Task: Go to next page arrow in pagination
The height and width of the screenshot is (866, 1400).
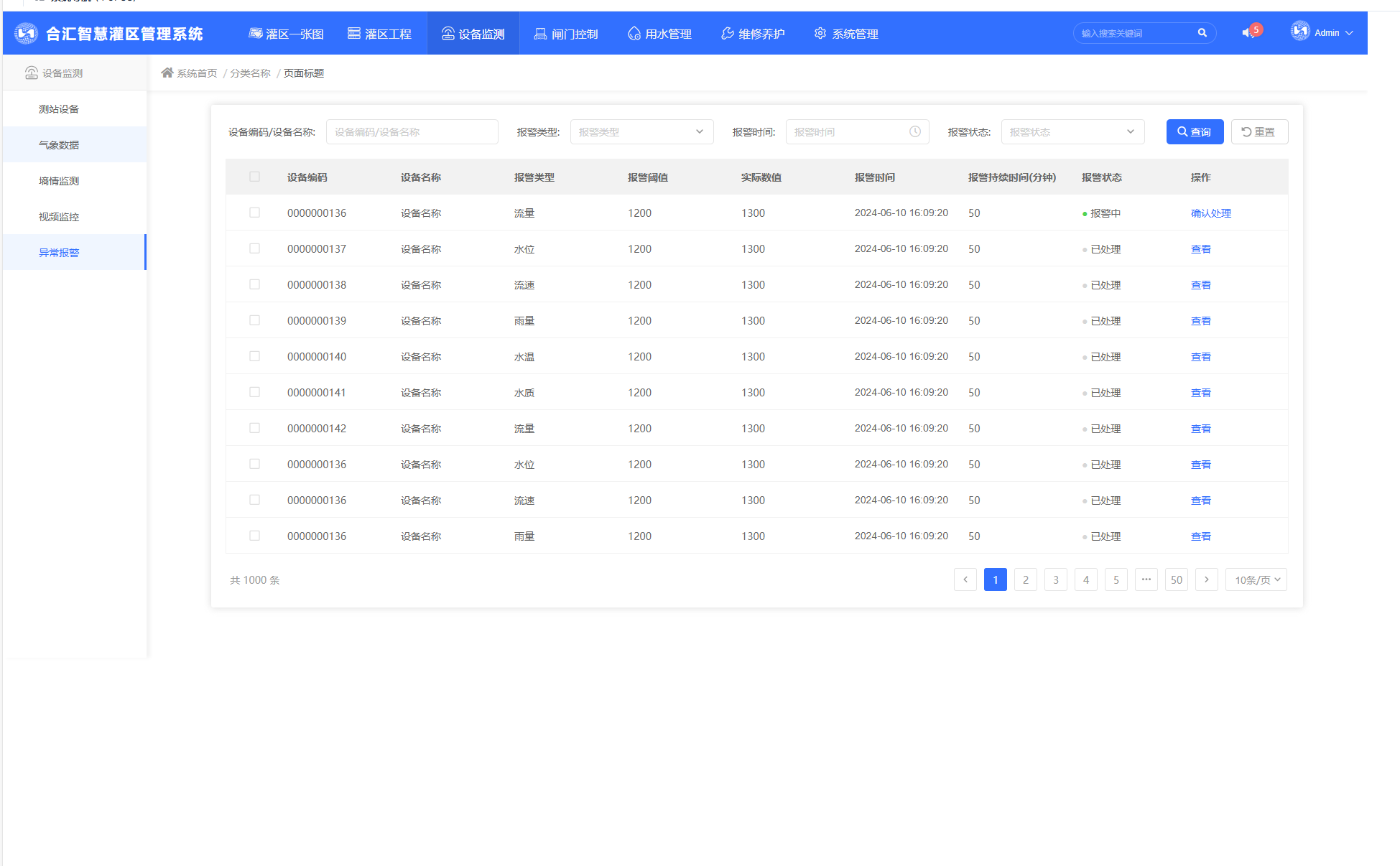Action: coord(1206,579)
